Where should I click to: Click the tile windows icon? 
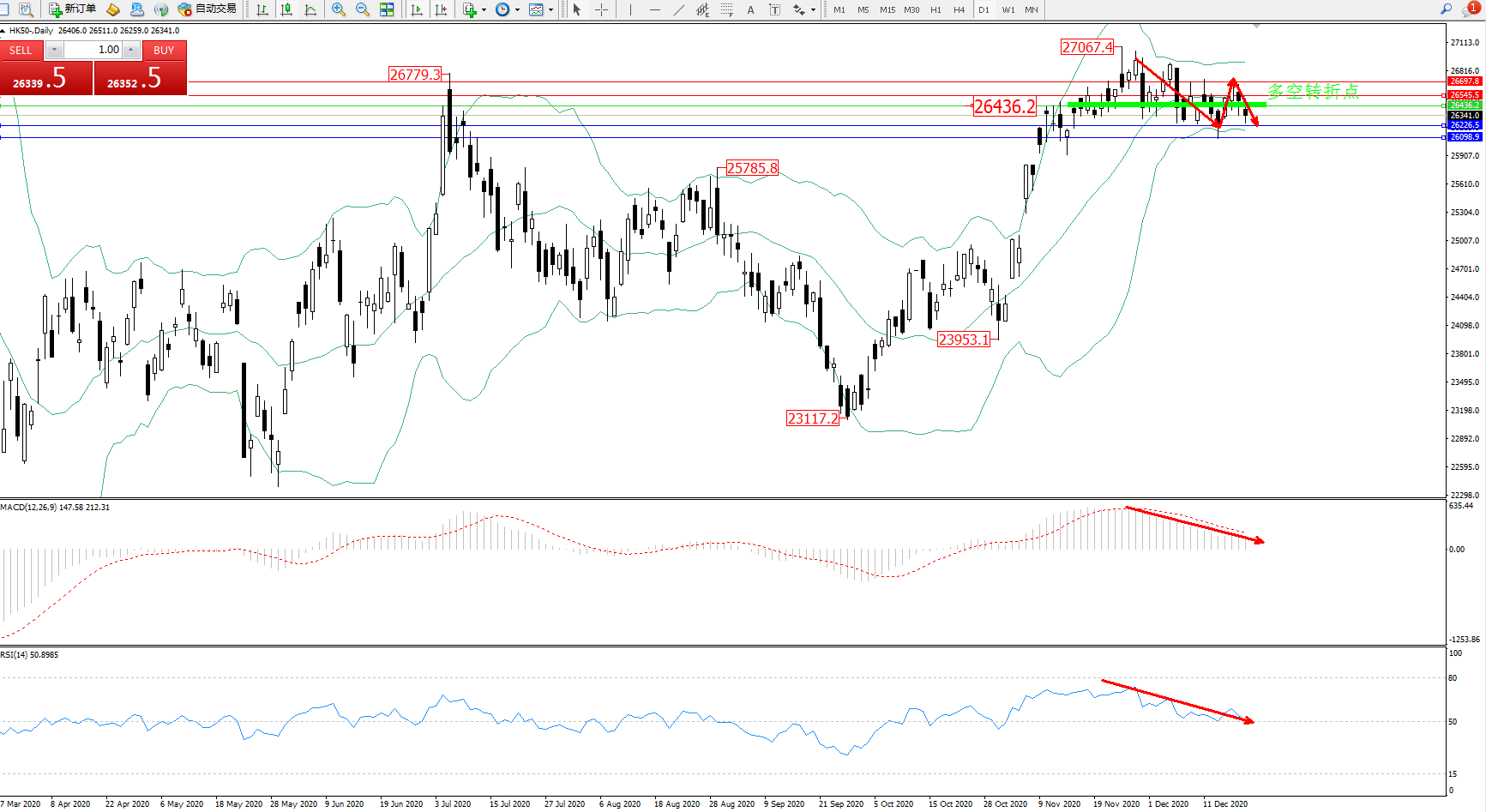387,9
